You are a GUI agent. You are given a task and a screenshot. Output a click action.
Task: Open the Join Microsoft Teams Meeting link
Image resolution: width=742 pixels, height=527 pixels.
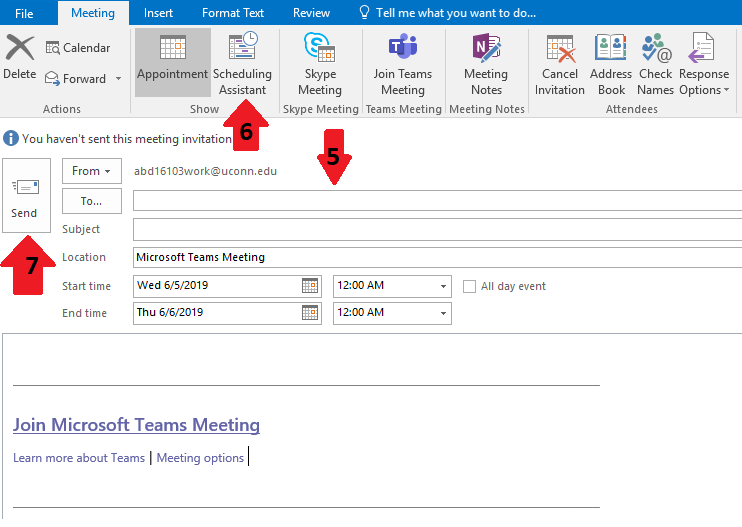[x=136, y=425]
